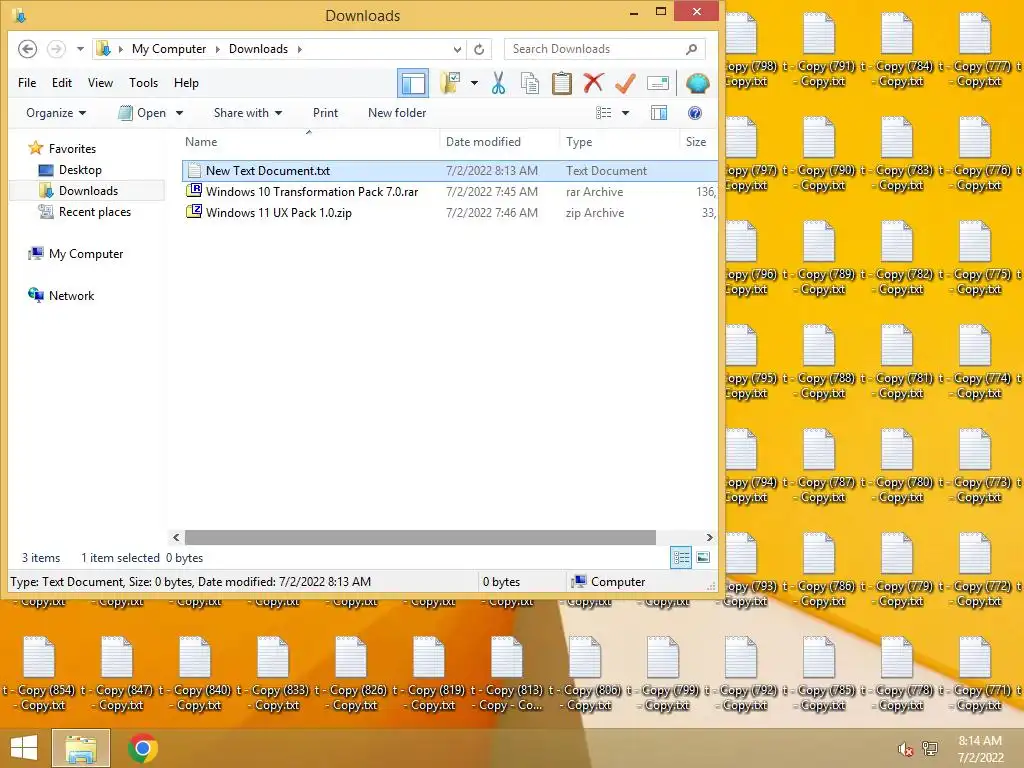Cut the selection with the scissors icon
This screenshot has width=1024, height=768.
click(498, 83)
